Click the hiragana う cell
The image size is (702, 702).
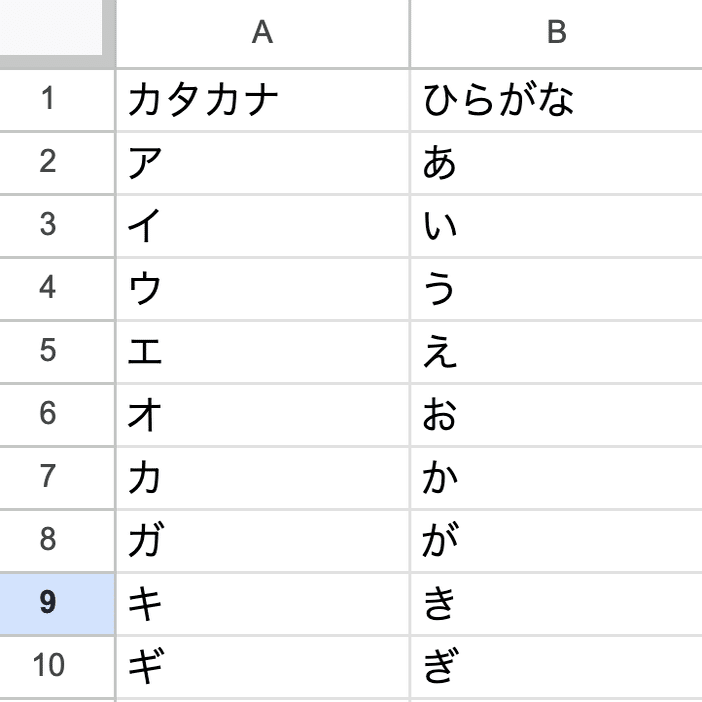pos(556,289)
